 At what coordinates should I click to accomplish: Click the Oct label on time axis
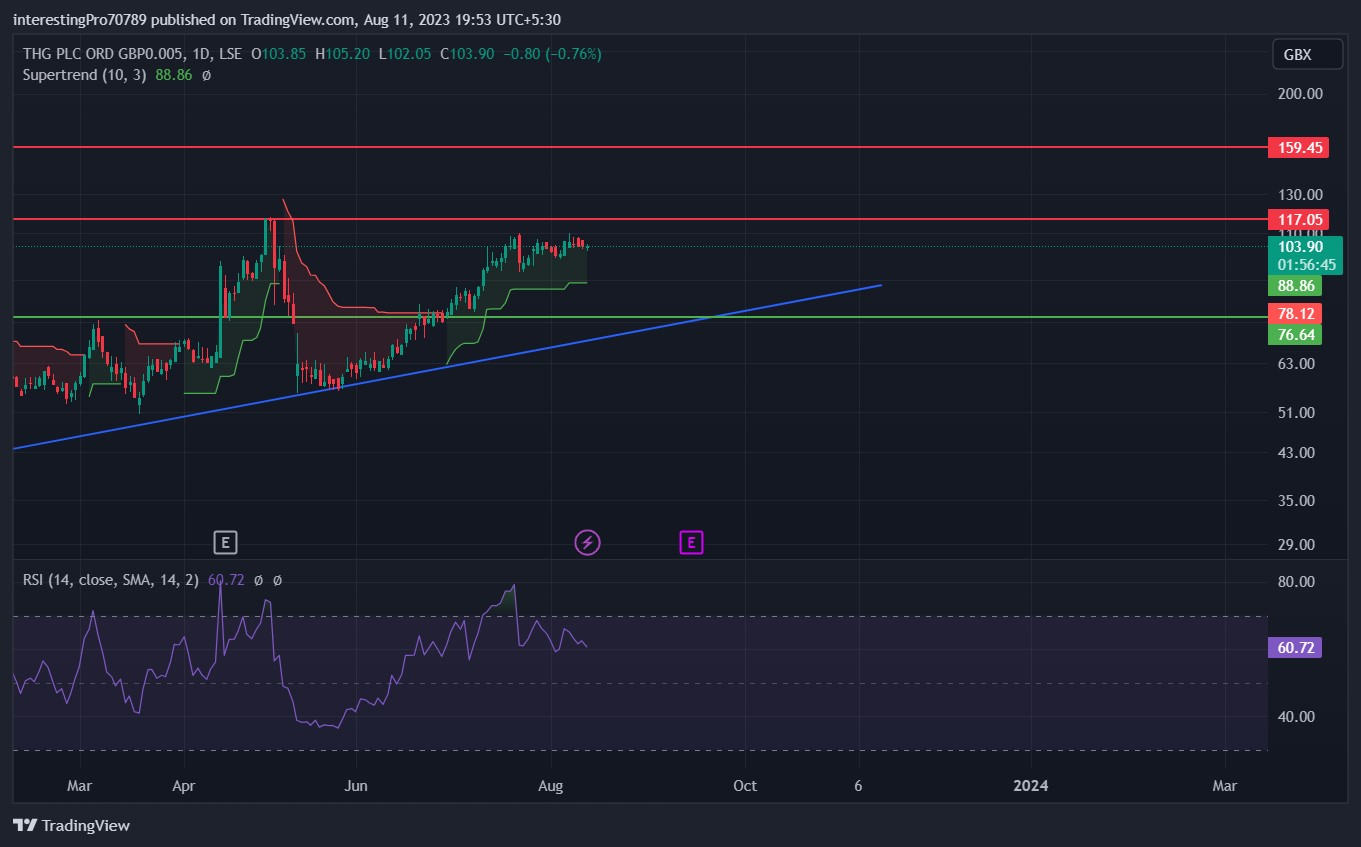pyautogui.click(x=744, y=786)
